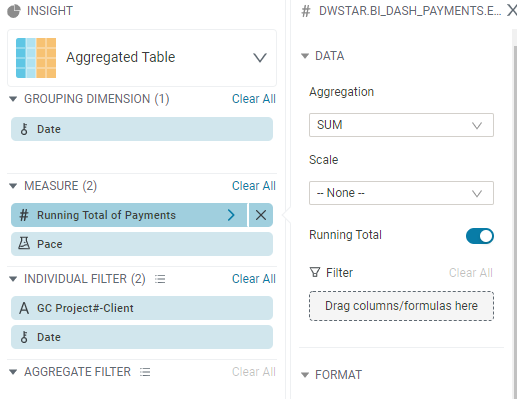Image resolution: width=517 pixels, height=399 pixels.
Task: Clear all grouping dimensions
Action: (254, 99)
